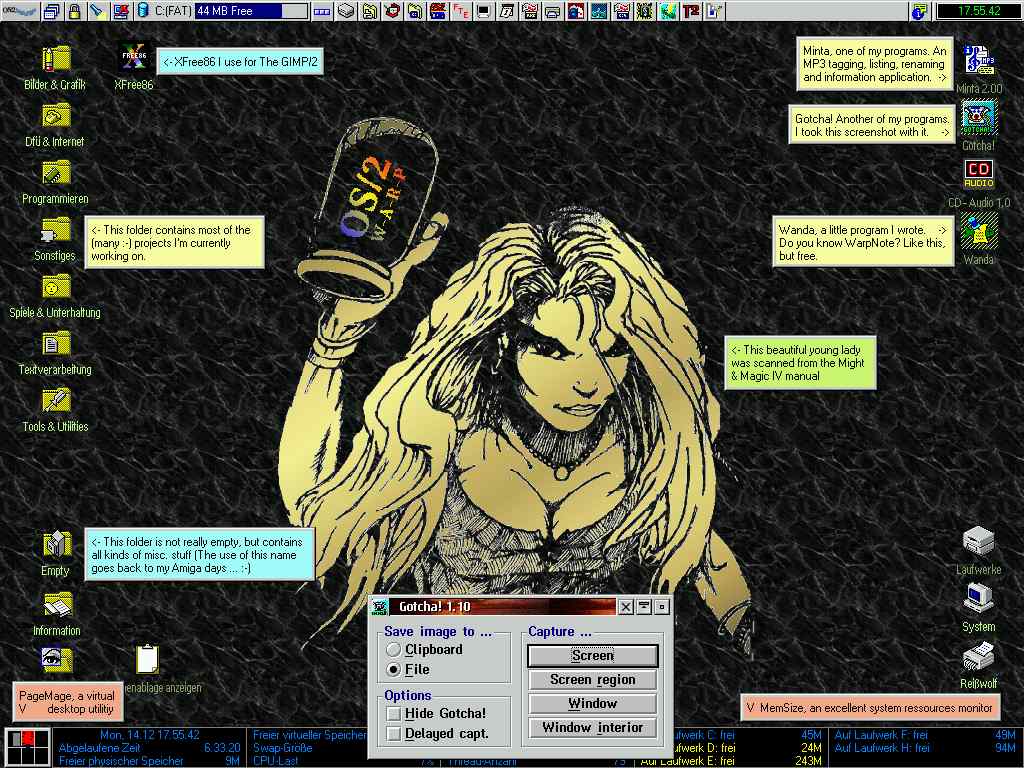Click the Might & Magic IV green note
Image resolution: width=1024 pixels, height=768 pixels.
pos(800,363)
